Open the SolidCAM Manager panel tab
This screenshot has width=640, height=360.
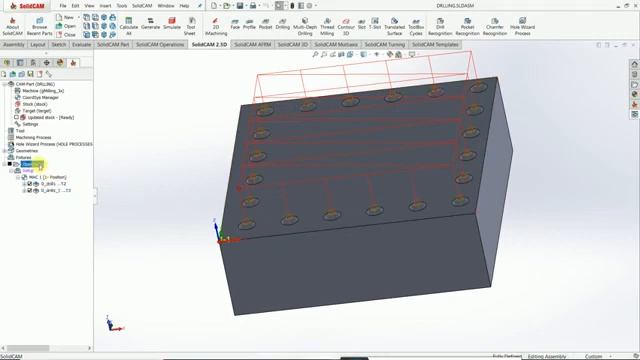[x=73, y=63]
